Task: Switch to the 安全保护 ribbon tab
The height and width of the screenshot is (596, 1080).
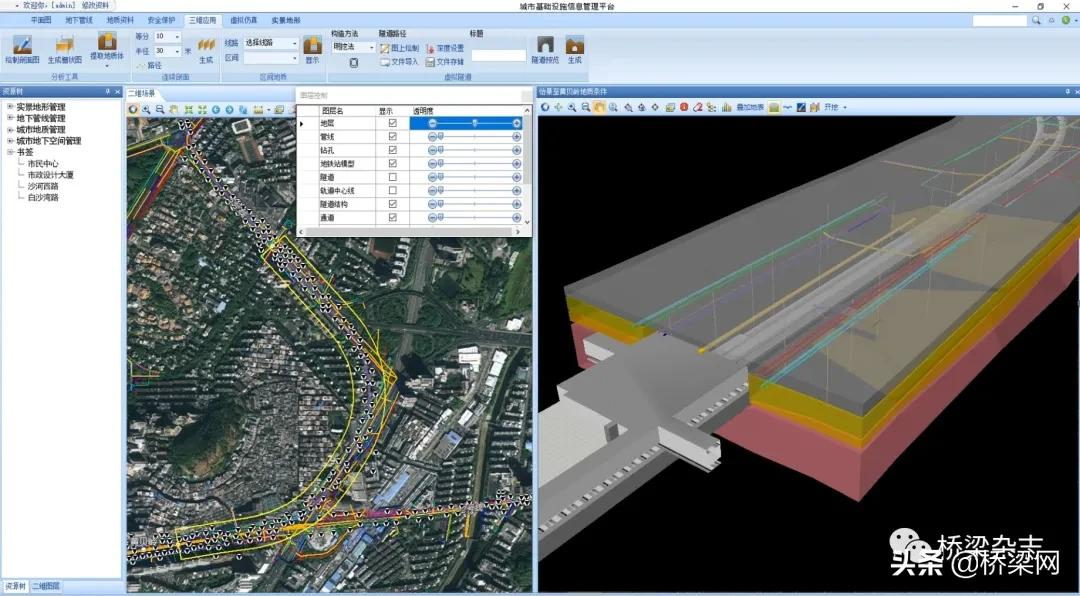Action: coord(162,20)
